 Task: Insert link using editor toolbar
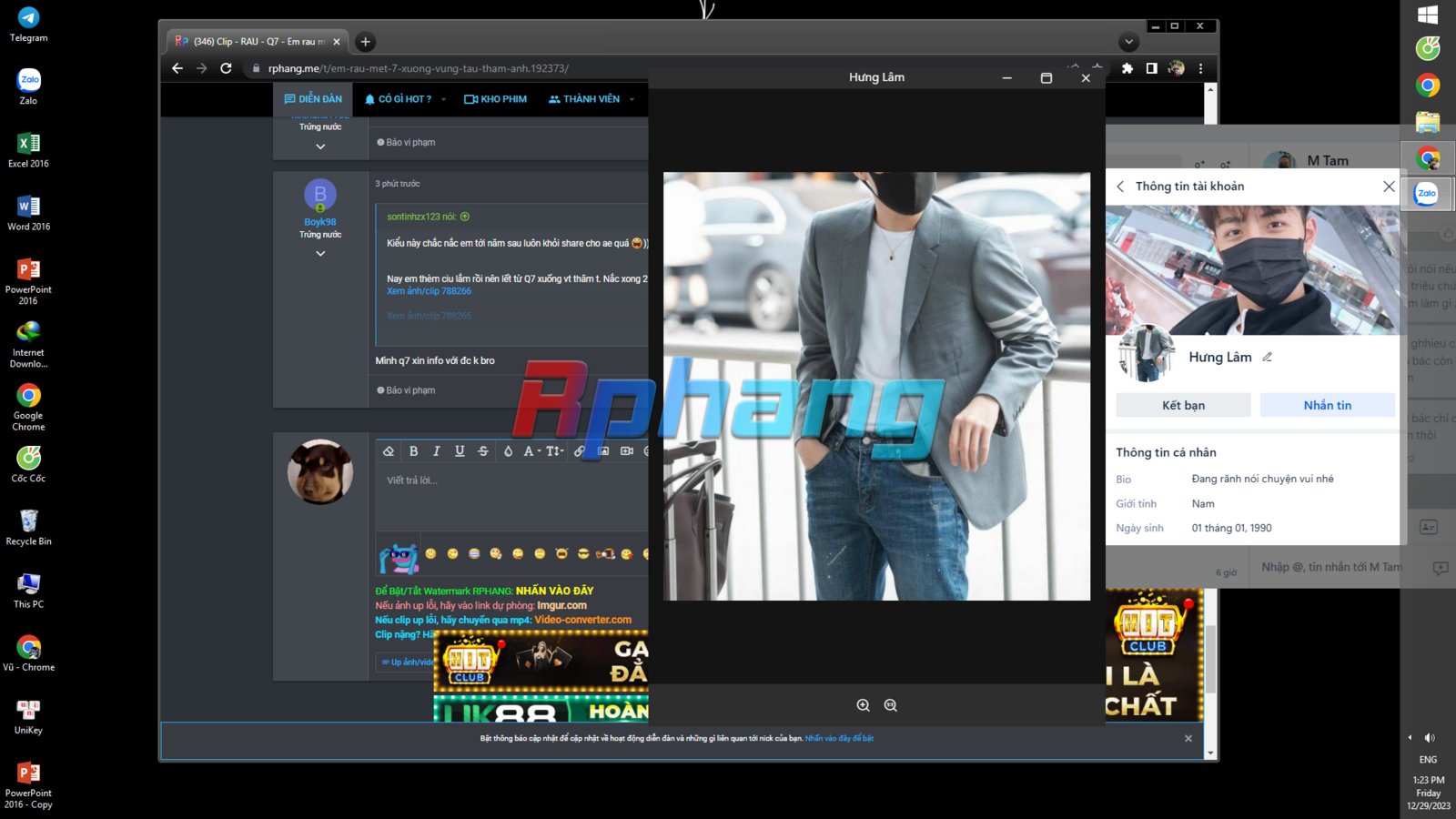[579, 451]
